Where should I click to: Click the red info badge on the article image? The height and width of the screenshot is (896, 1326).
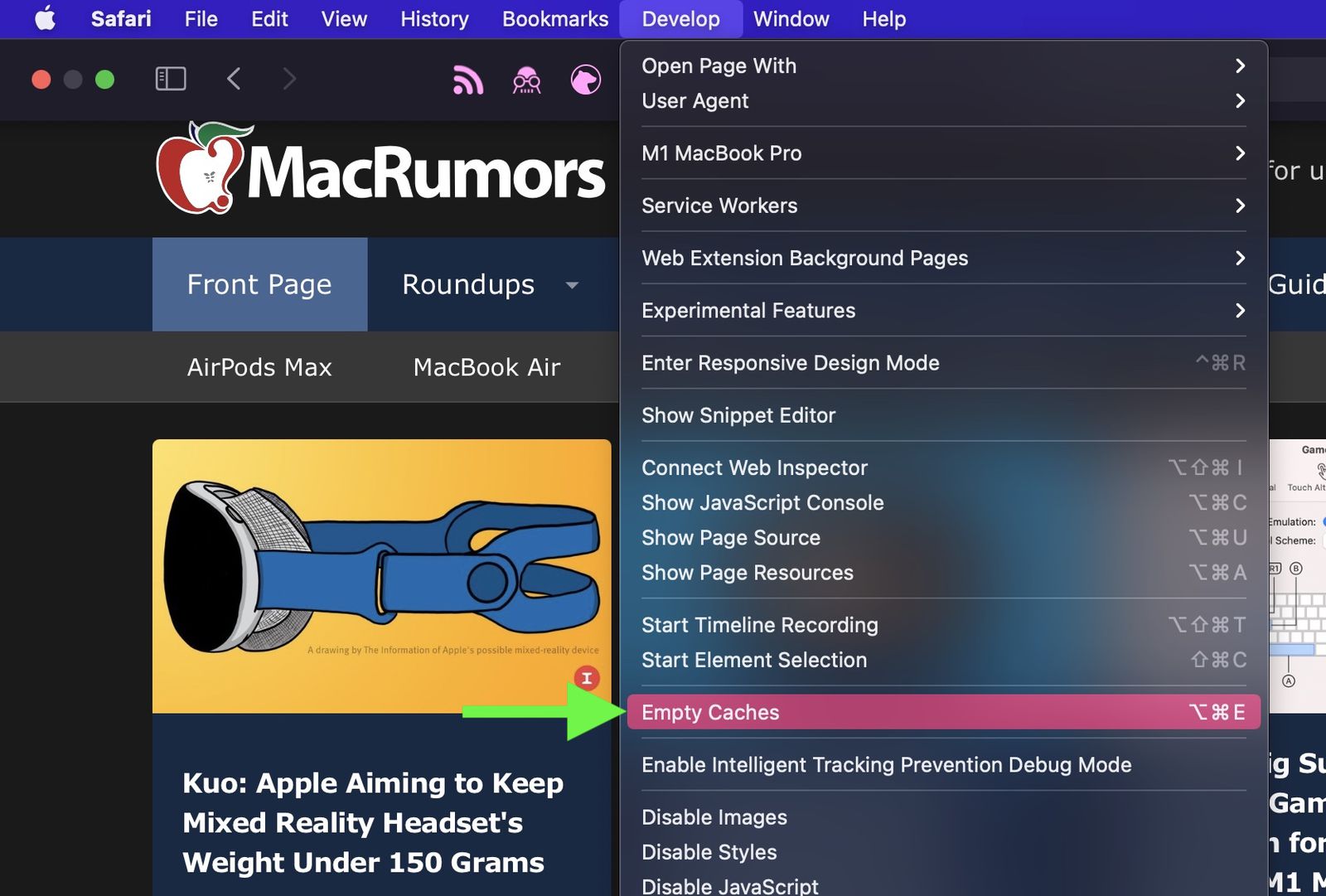coord(587,678)
